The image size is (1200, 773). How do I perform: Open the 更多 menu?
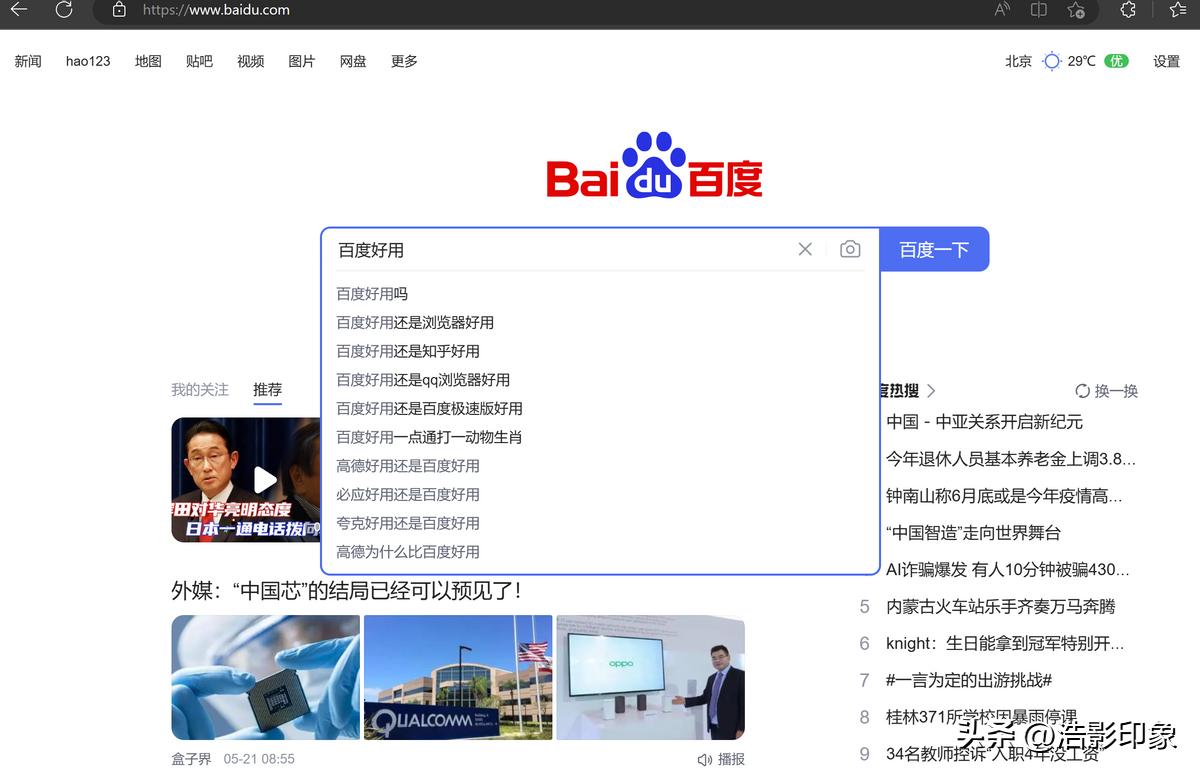pos(403,61)
